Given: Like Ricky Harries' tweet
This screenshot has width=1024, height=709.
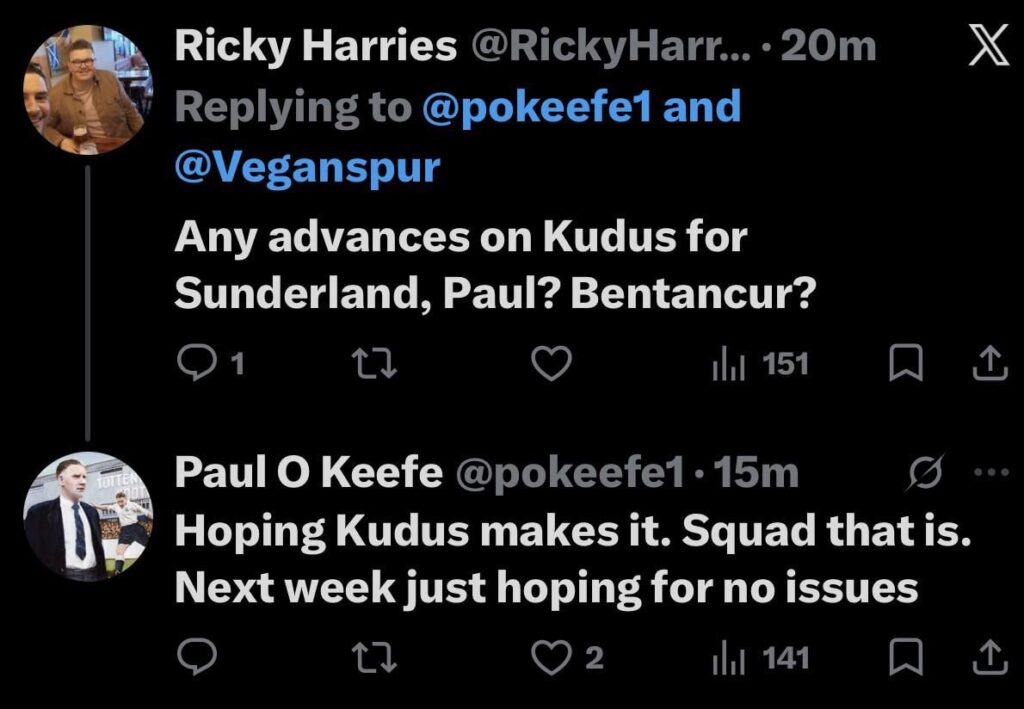Looking at the screenshot, I should (x=551, y=365).
